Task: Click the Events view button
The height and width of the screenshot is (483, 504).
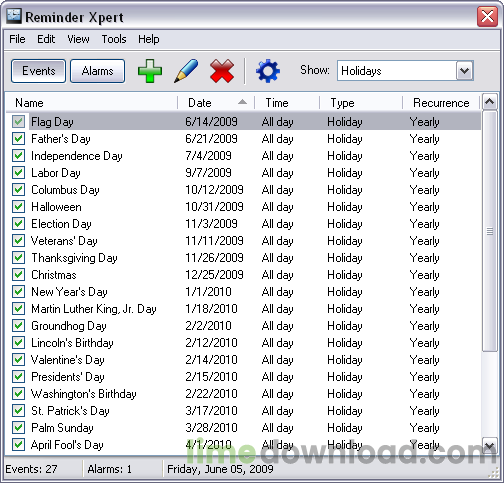Action: (39, 71)
